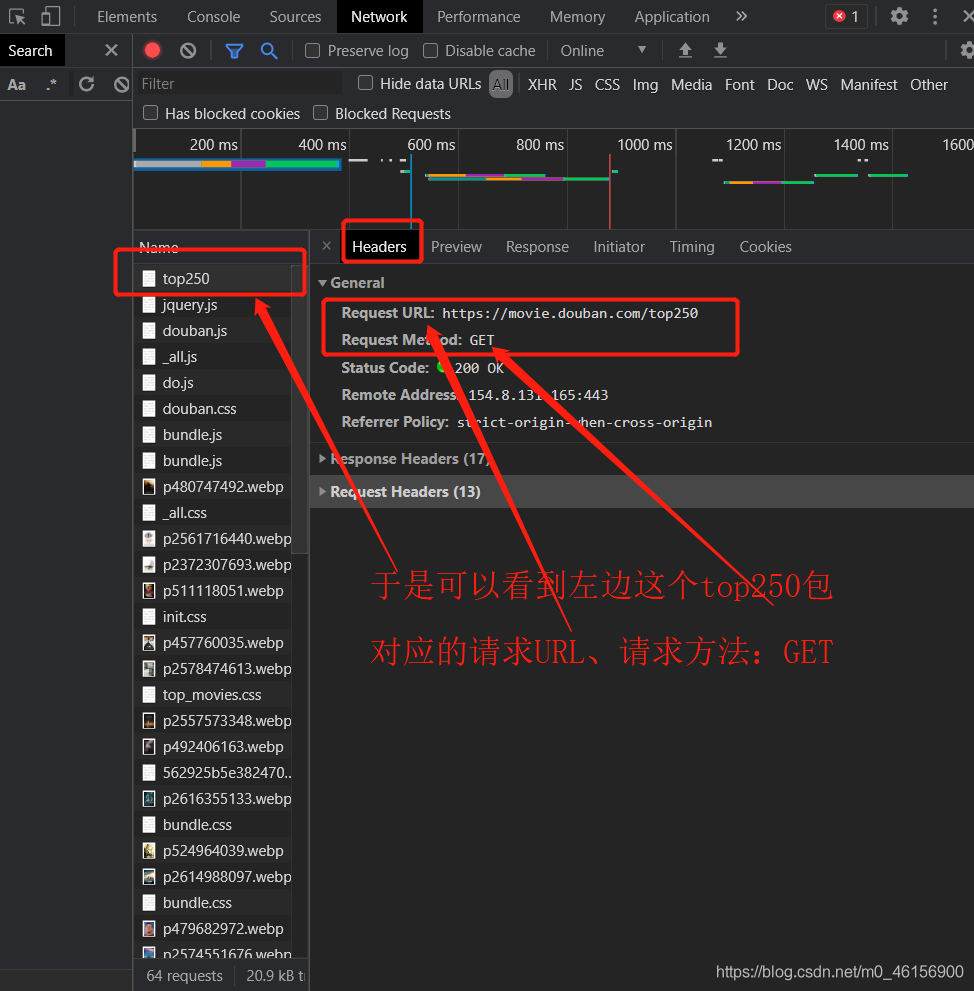The image size is (974, 991).
Task: Filter requests by XHR
Action: click(x=542, y=84)
